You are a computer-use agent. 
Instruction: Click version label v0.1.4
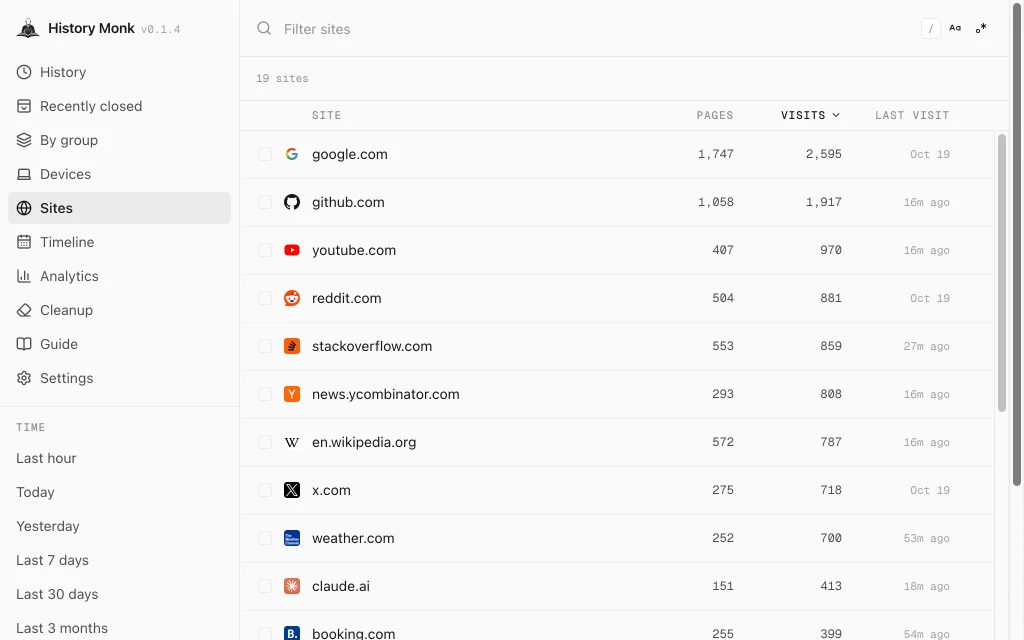click(161, 29)
